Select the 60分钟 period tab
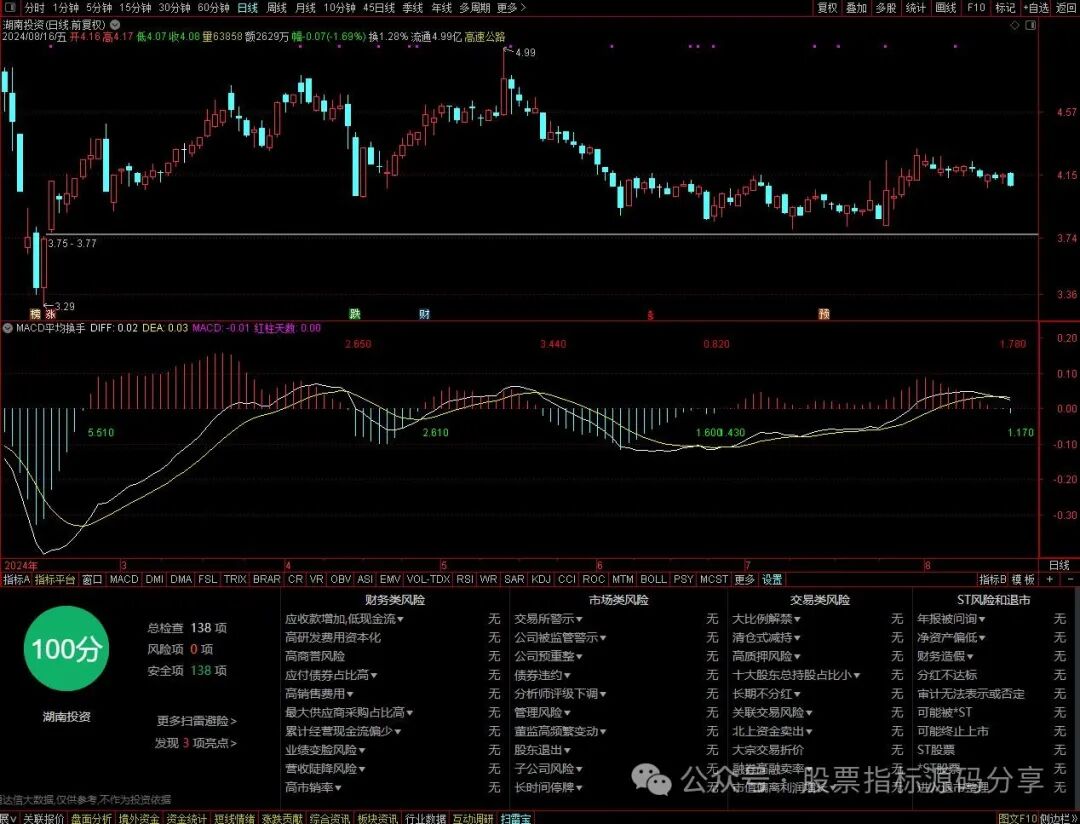The width and height of the screenshot is (1080, 824). pos(213,8)
